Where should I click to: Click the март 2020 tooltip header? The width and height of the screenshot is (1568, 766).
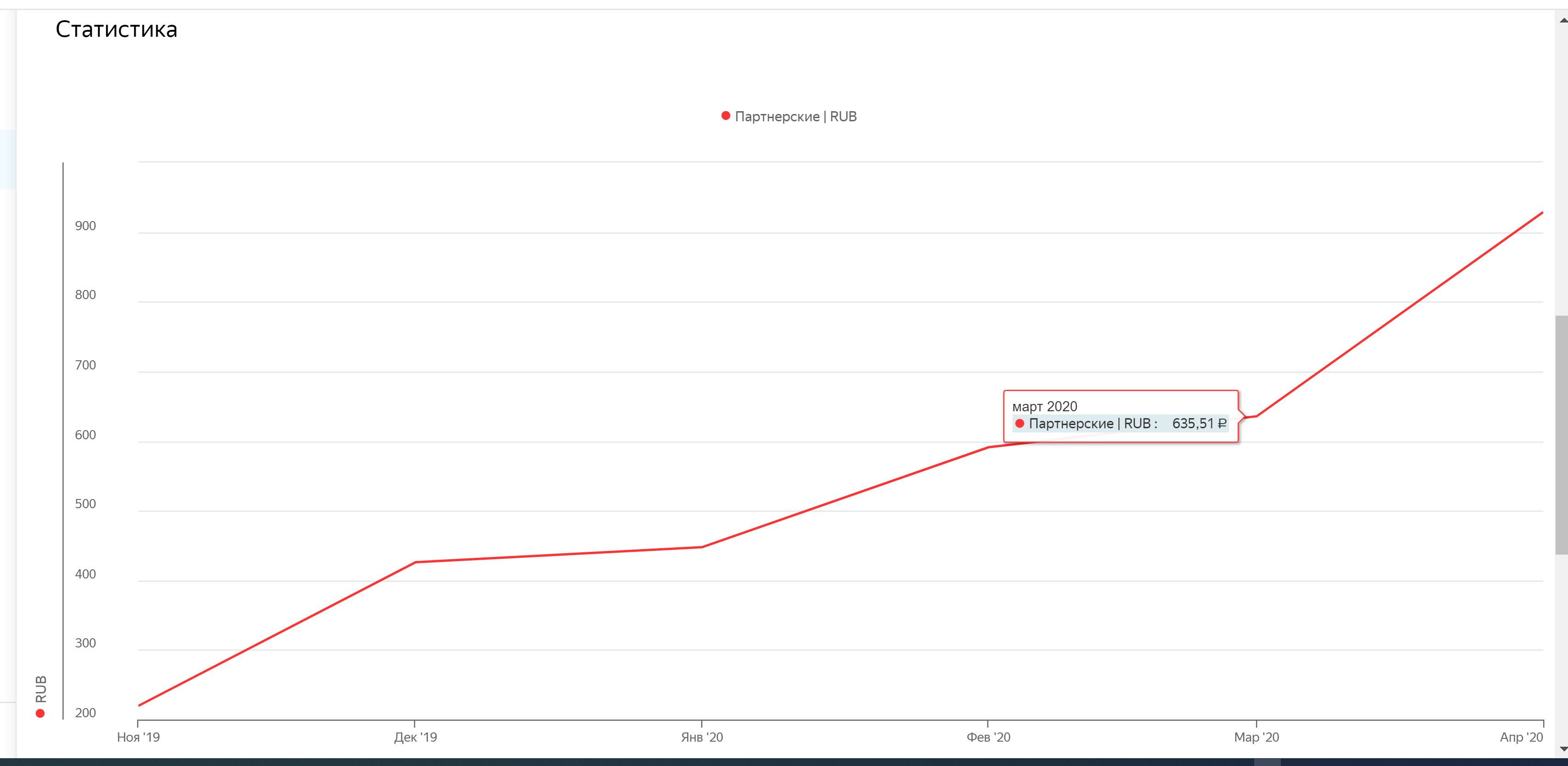click(x=1045, y=406)
